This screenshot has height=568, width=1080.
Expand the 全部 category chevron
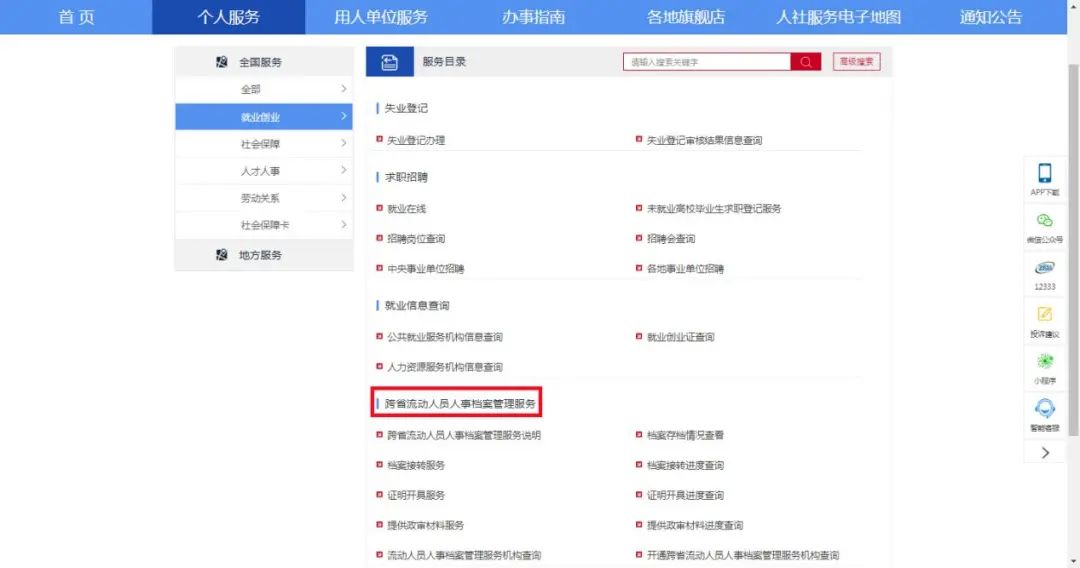343,89
